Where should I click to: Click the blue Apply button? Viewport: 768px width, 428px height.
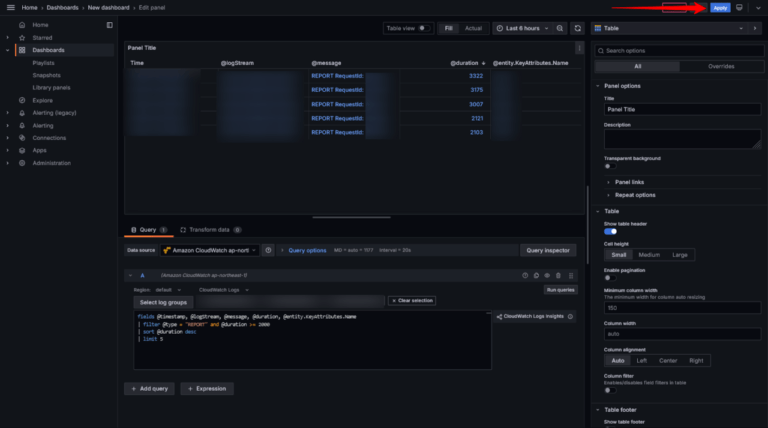click(x=720, y=8)
